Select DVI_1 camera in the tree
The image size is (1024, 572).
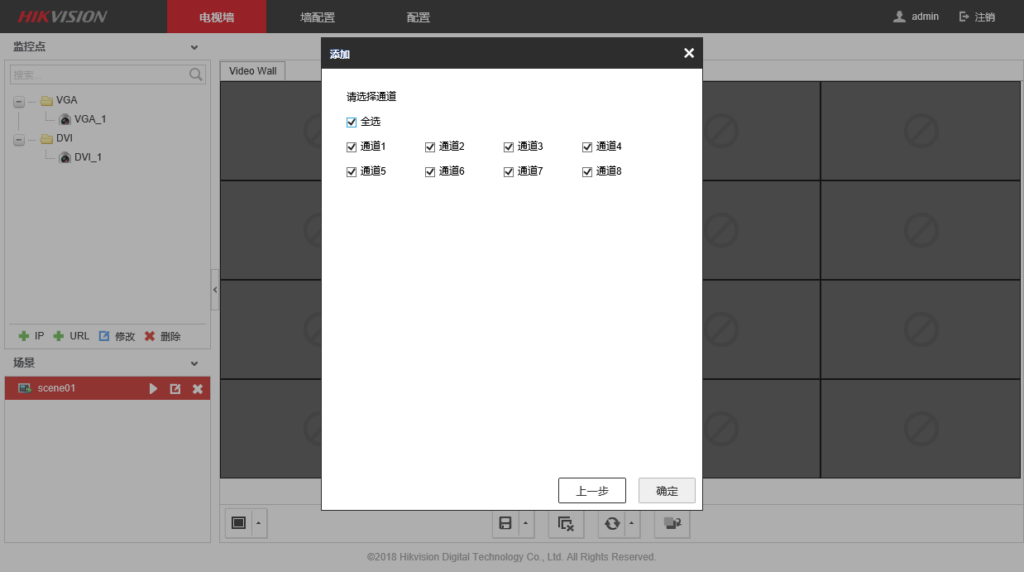point(87,157)
